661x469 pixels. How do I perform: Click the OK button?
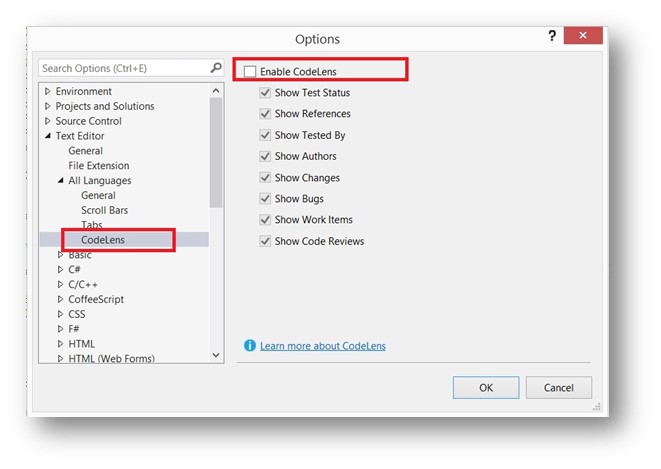486,387
